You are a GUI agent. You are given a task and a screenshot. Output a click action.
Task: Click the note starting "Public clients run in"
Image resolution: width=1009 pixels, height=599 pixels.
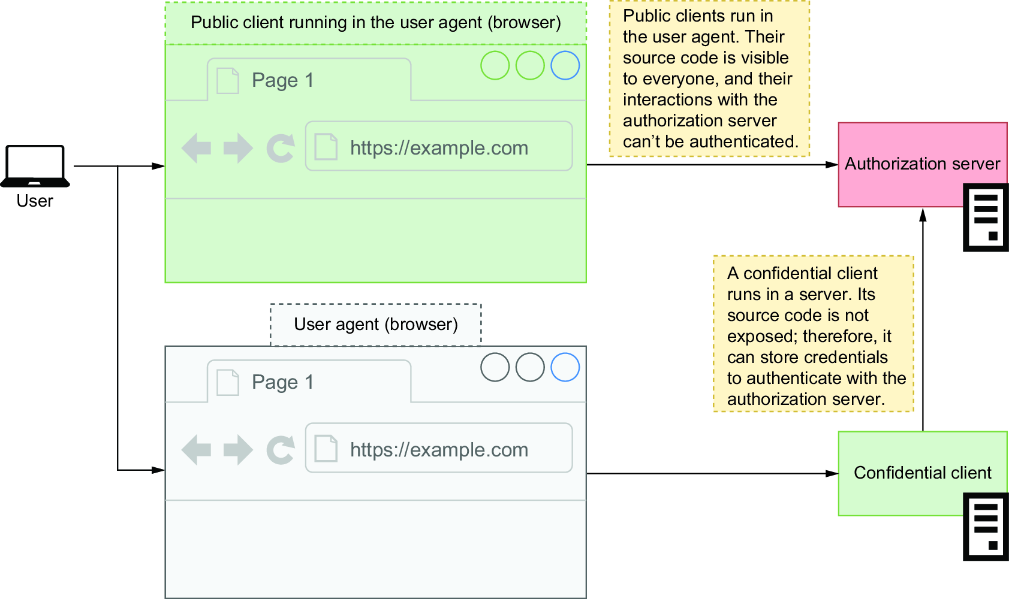(709, 78)
